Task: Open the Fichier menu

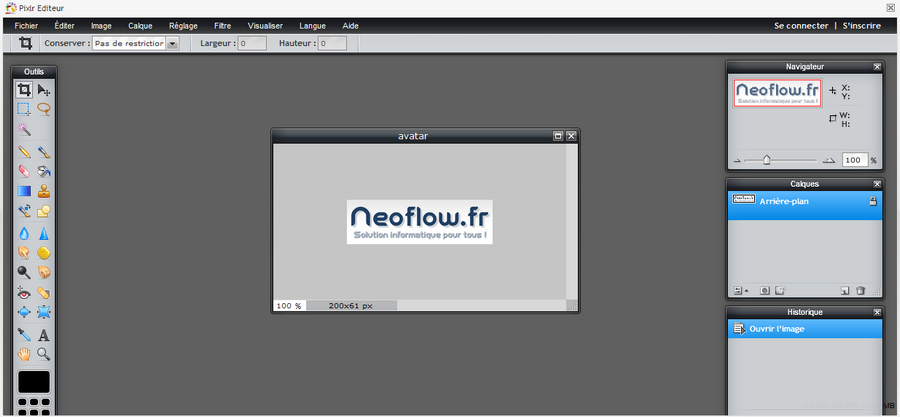Action: coord(26,26)
